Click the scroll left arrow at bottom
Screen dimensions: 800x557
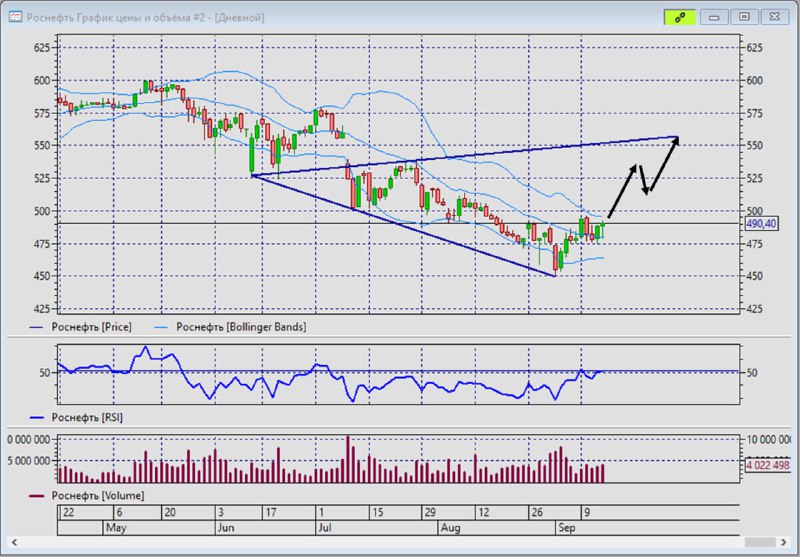pos(14,542)
